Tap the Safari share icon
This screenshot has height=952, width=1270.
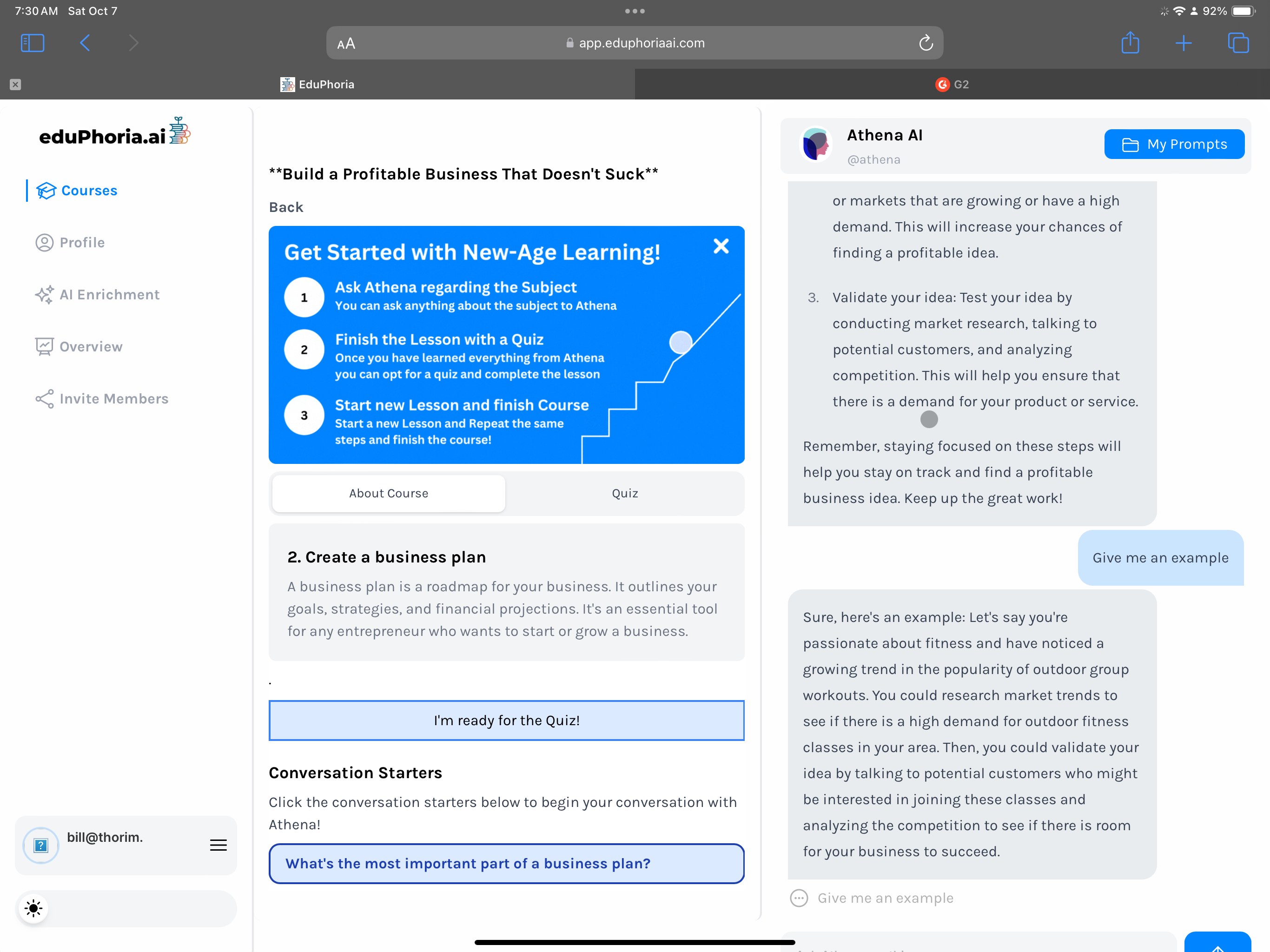[x=1130, y=43]
